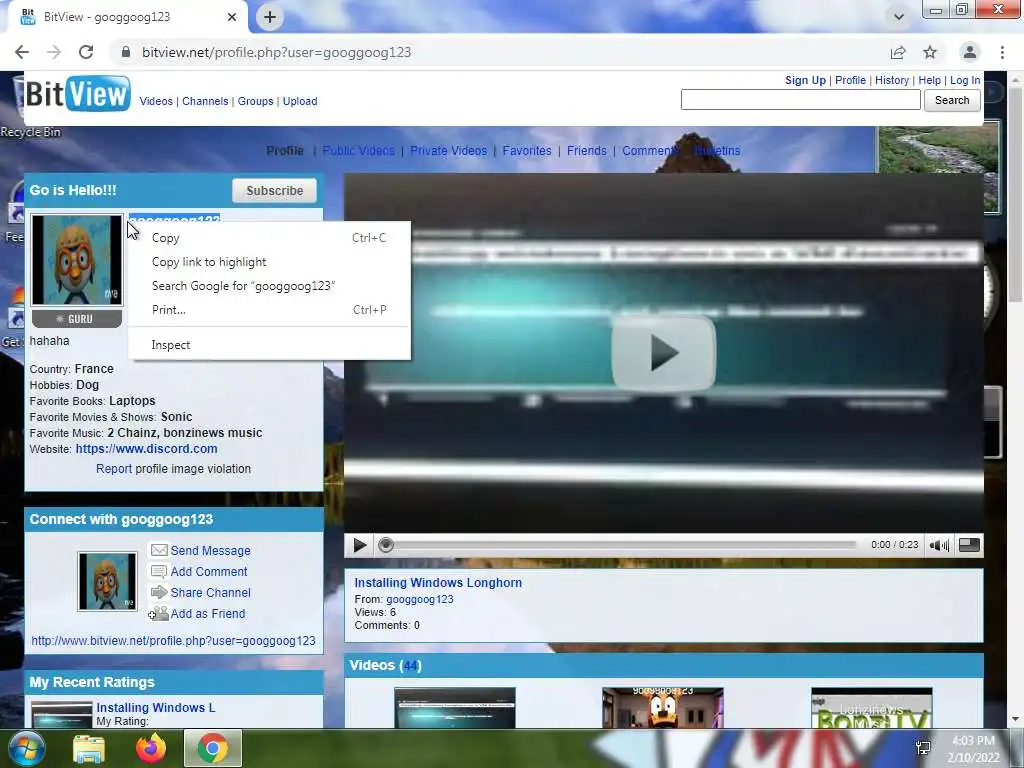Image resolution: width=1024 pixels, height=768 pixels.
Task: Click the BitView logo
Action: 77,94
